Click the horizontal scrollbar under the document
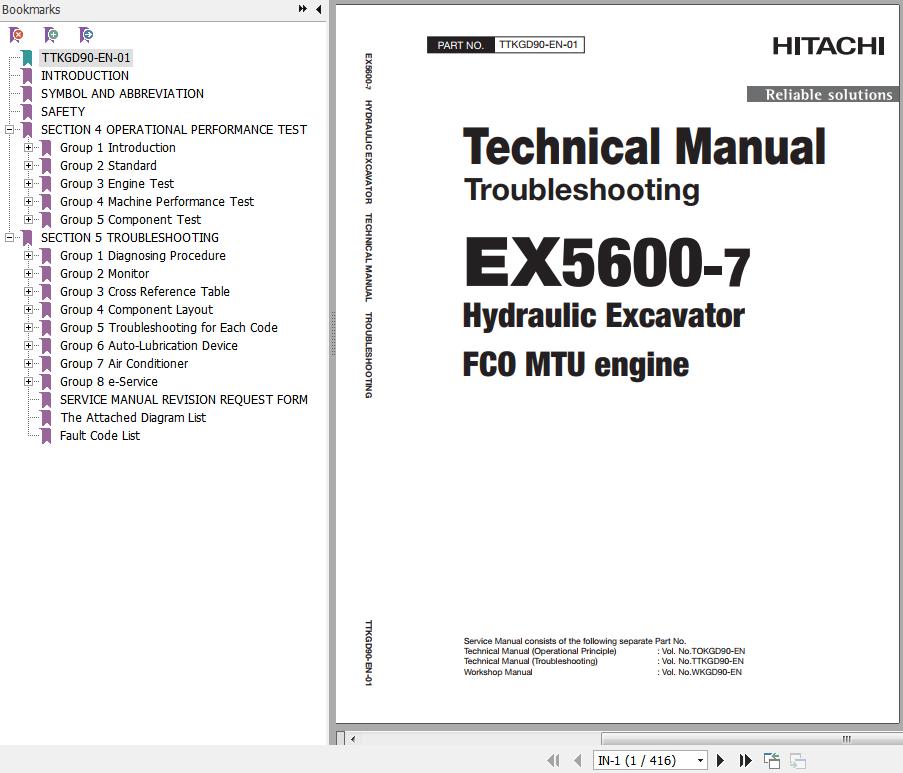The width and height of the screenshot is (903, 773). [x=600, y=739]
